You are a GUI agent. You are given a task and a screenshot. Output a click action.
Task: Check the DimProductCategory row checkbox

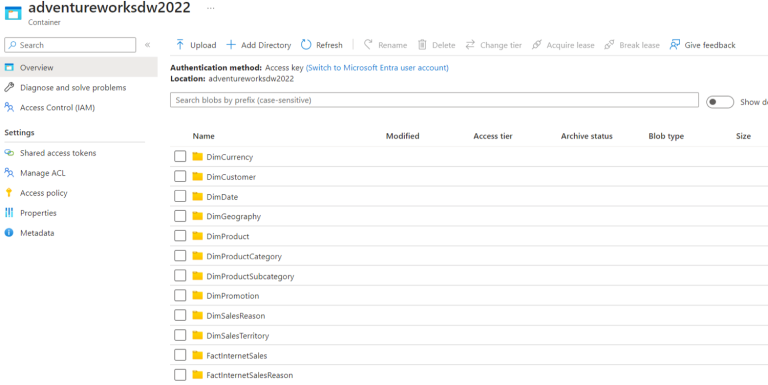coord(180,256)
